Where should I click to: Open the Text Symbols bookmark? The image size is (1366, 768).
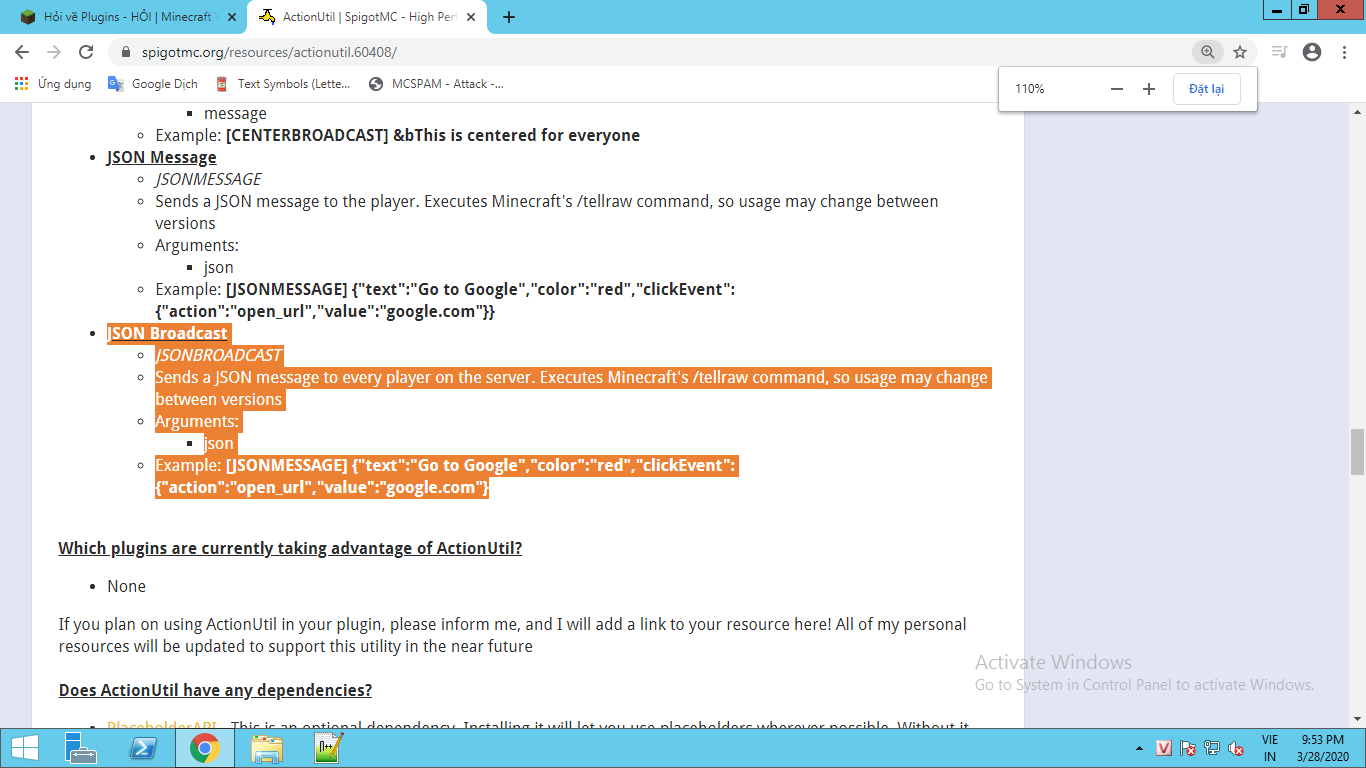pos(283,84)
